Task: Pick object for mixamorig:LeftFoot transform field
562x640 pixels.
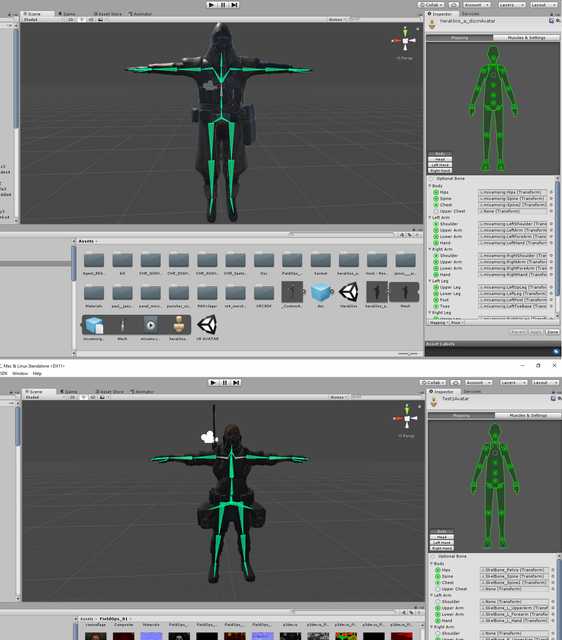Action: (x=551, y=300)
